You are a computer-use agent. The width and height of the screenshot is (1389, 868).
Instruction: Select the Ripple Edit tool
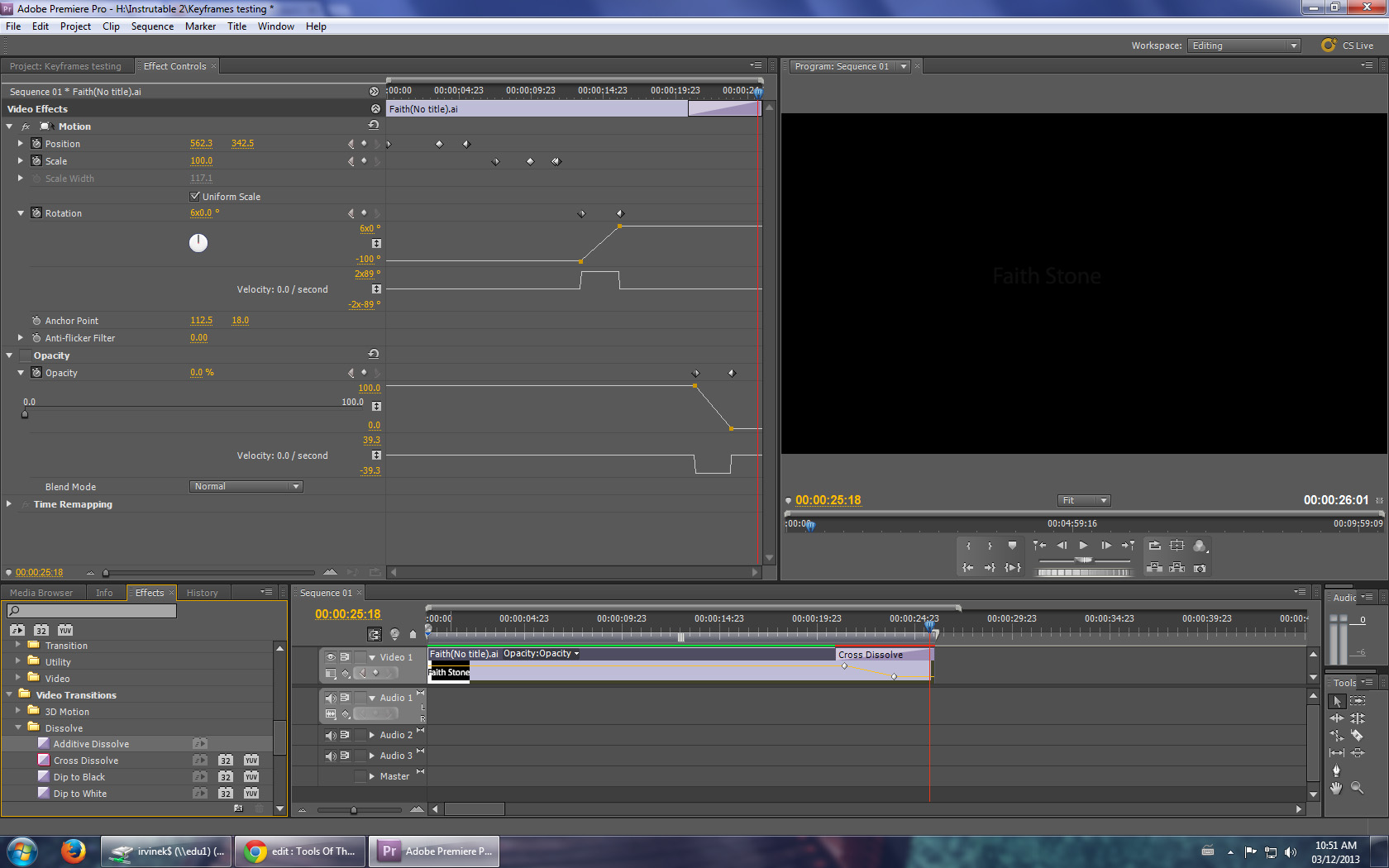click(1337, 718)
